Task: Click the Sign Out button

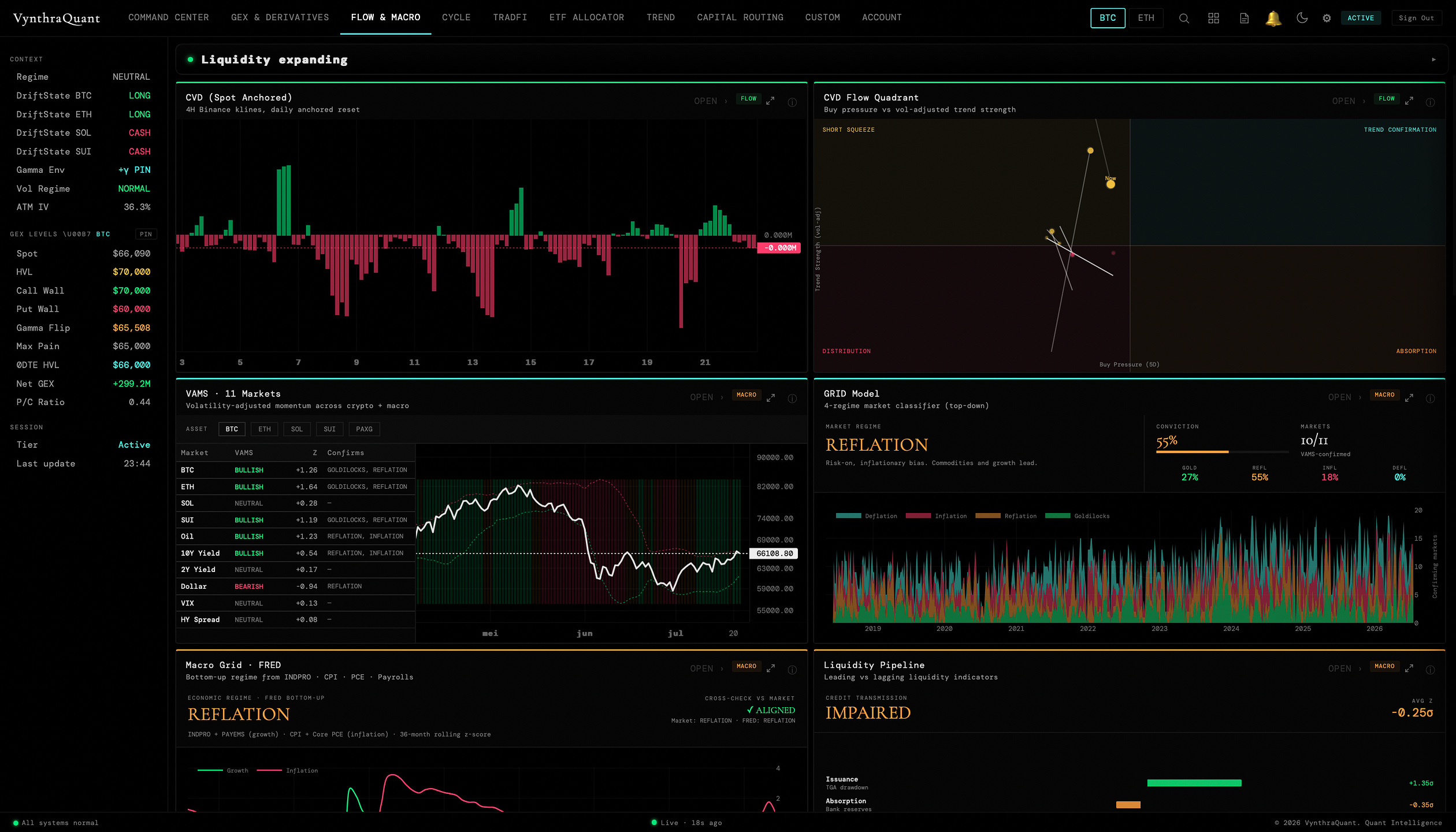Action: point(1416,18)
